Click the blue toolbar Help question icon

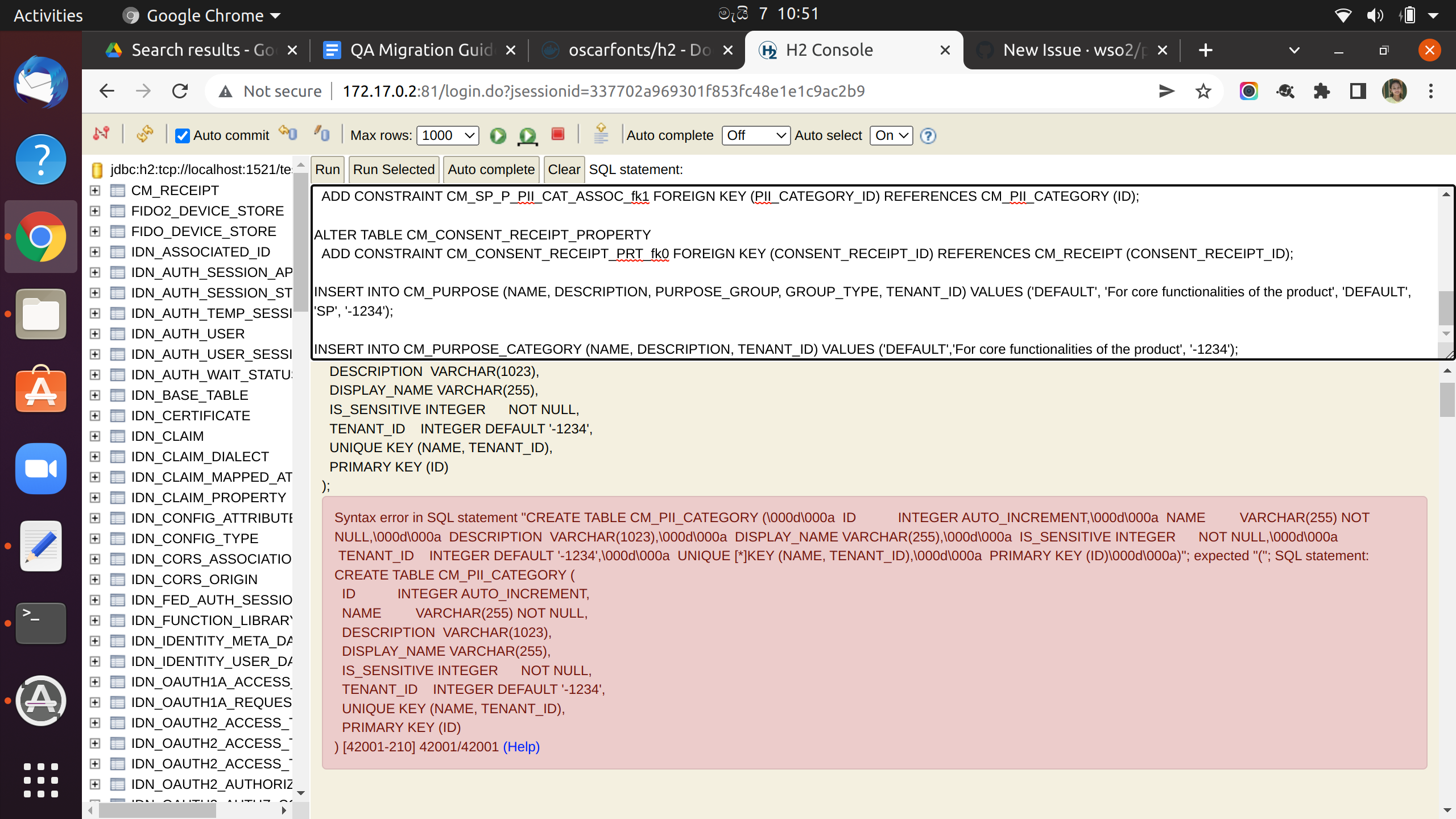pyautogui.click(x=928, y=135)
